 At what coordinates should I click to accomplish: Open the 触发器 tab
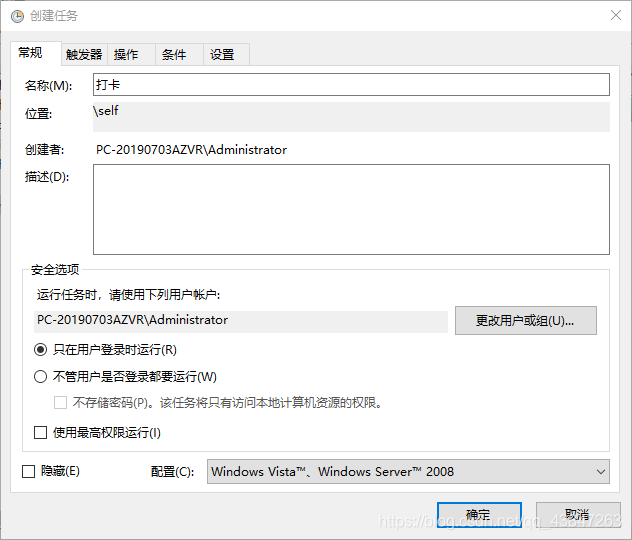tap(84, 54)
